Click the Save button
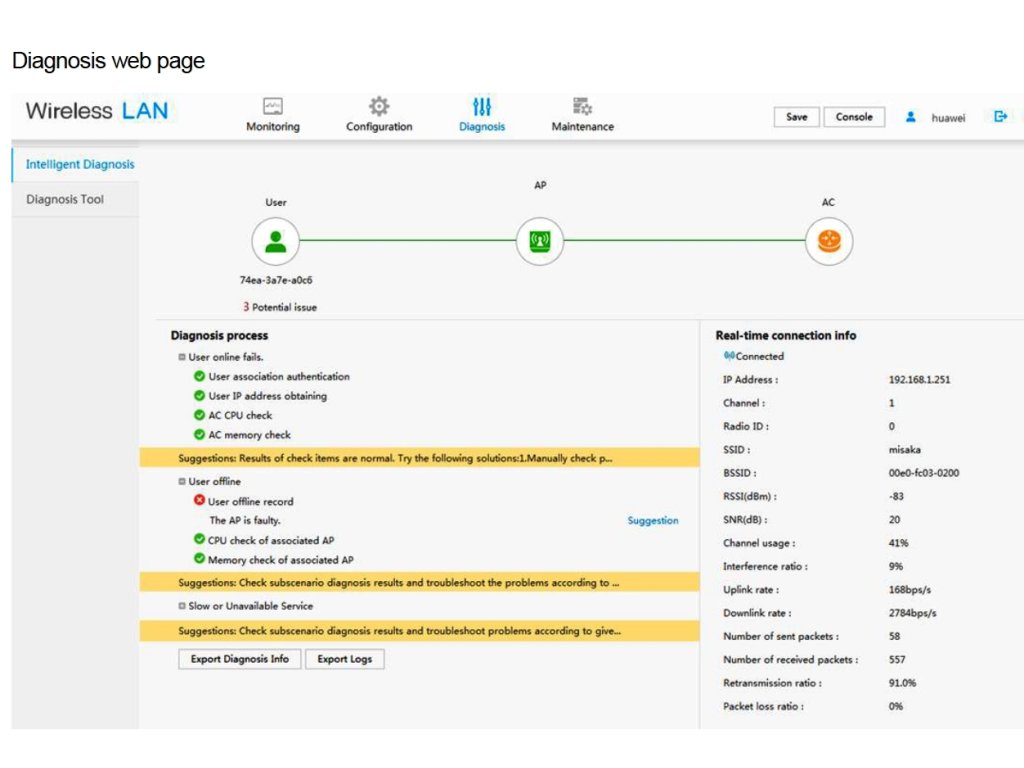 point(796,117)
